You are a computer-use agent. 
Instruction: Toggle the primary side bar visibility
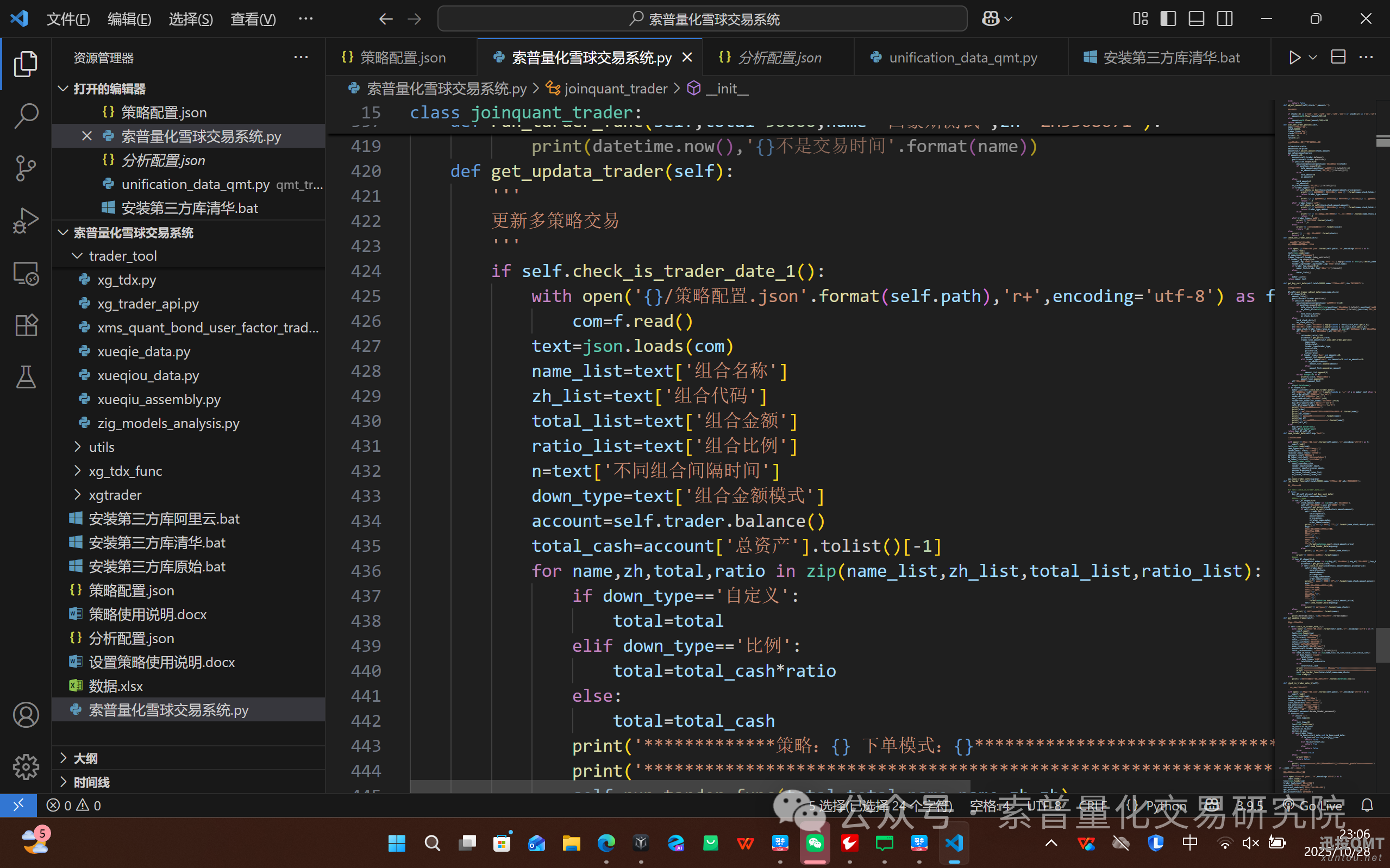coord(1168,18)
